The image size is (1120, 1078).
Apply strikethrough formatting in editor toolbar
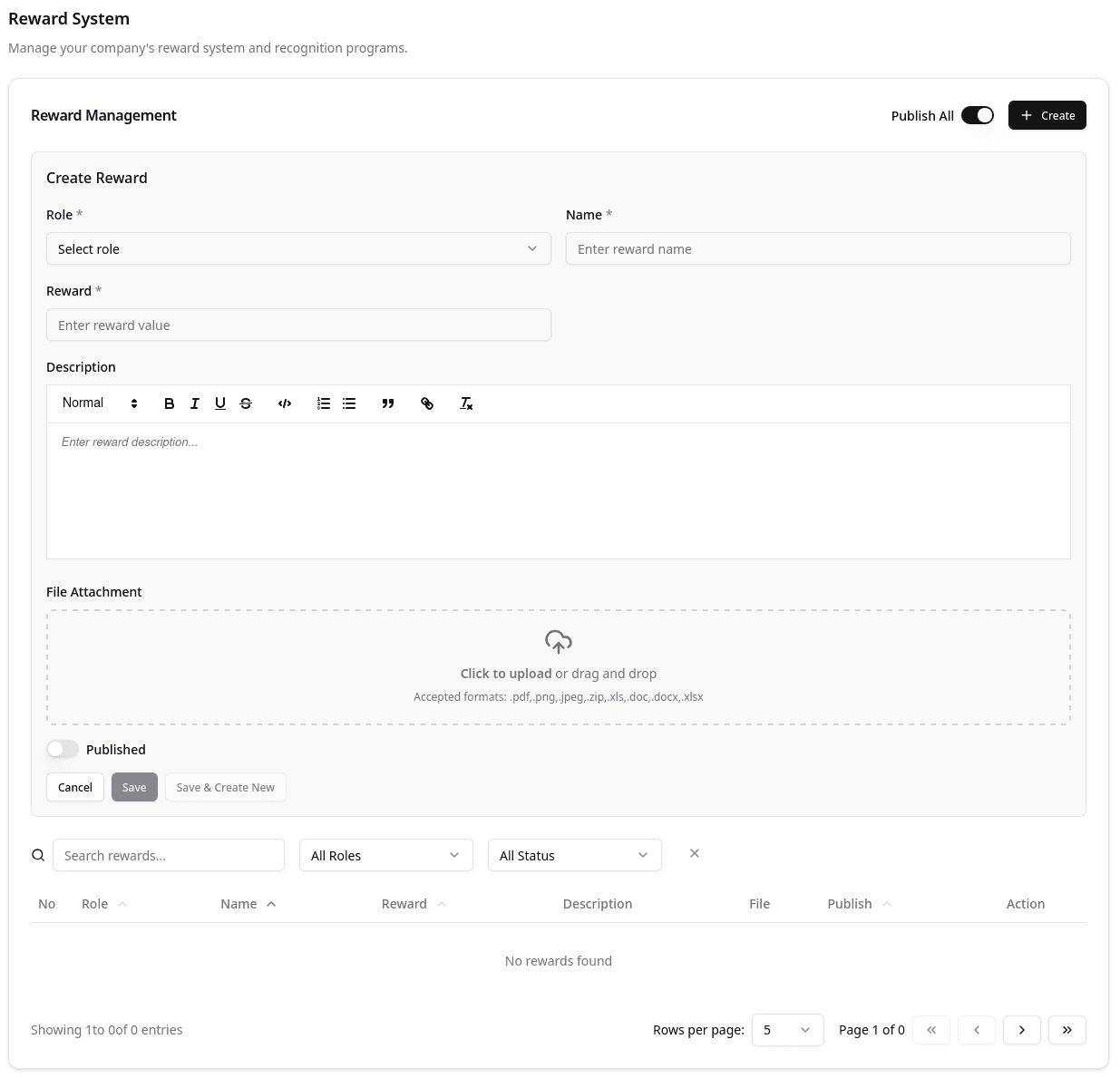click(x=246, y=403)
